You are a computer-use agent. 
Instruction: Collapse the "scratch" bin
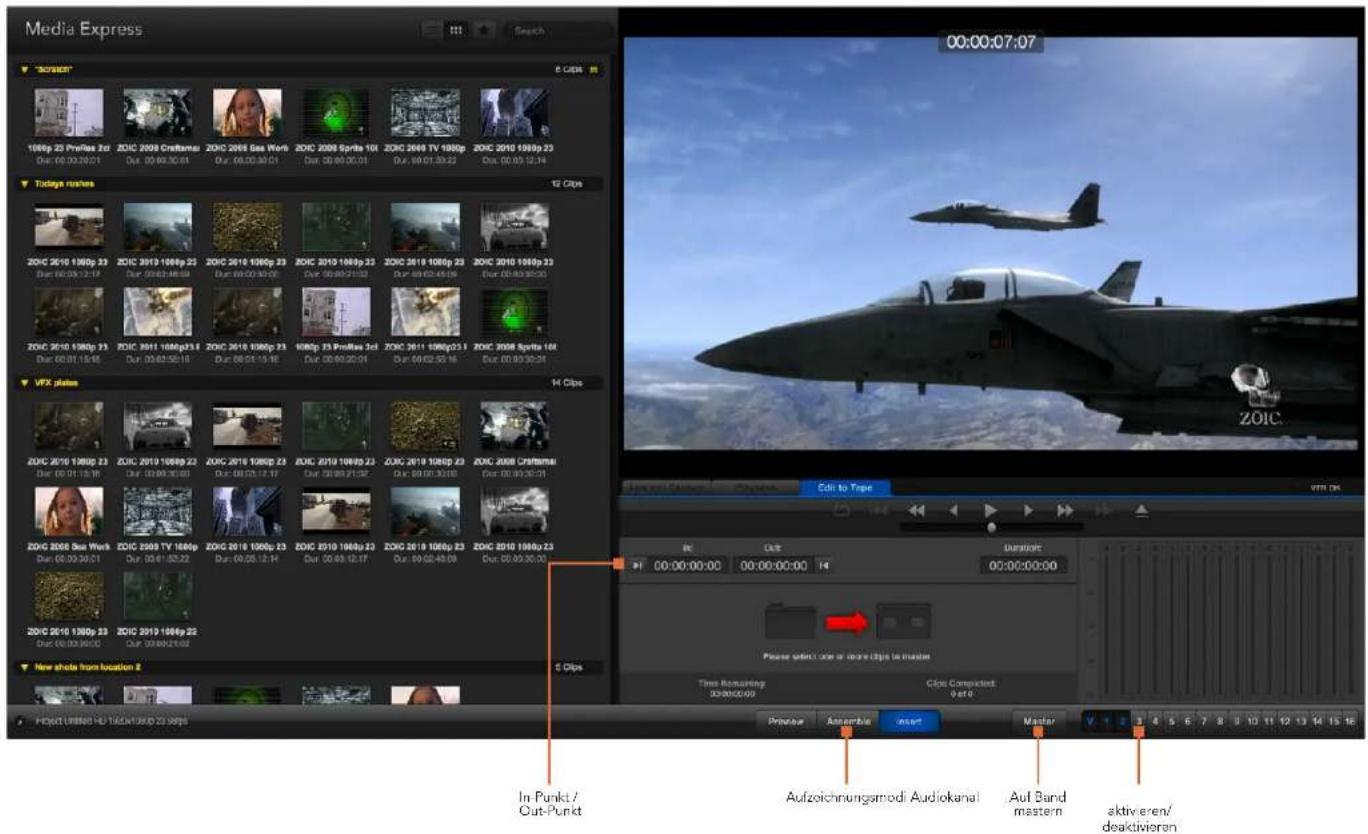24,70
